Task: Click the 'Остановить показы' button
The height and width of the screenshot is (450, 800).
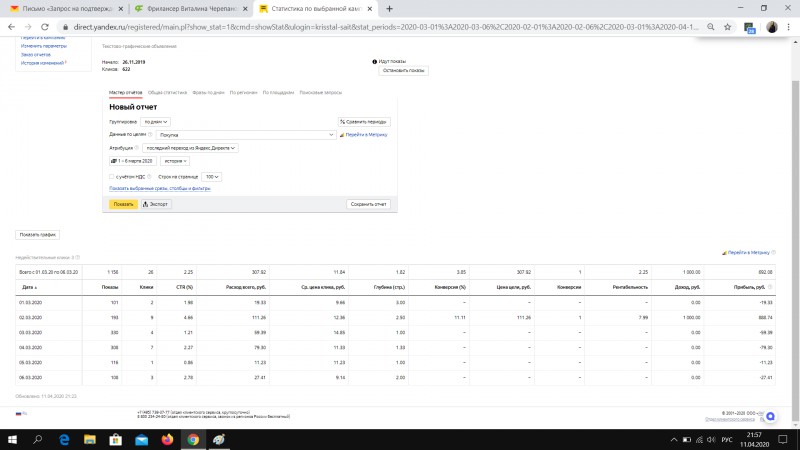Action: 403,70
